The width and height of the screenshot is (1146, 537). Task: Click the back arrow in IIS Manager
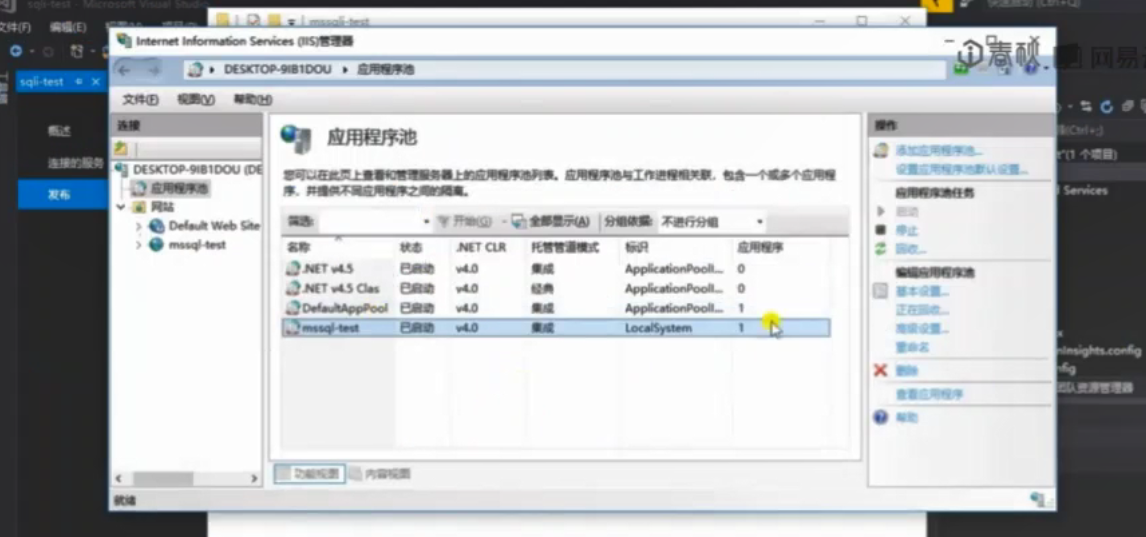[x=125, y=70]
